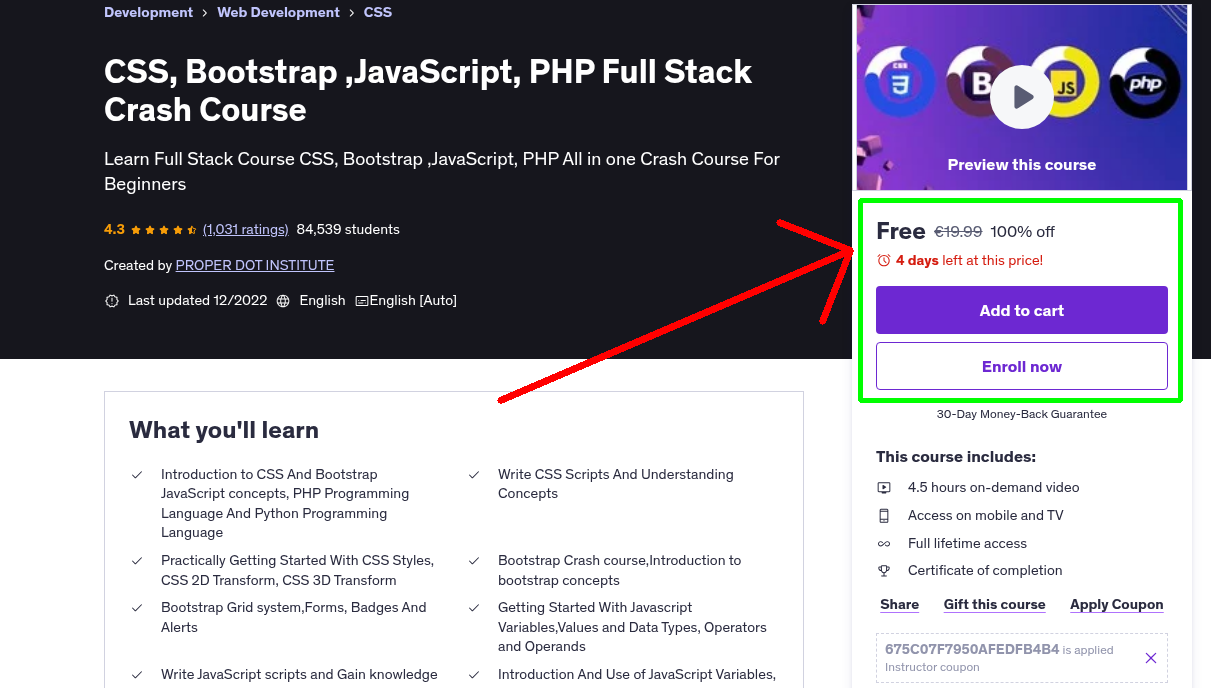Screen dimensions: 1211x688
Task: Click the struck-through €19.99 price
Action: point(958,232)
